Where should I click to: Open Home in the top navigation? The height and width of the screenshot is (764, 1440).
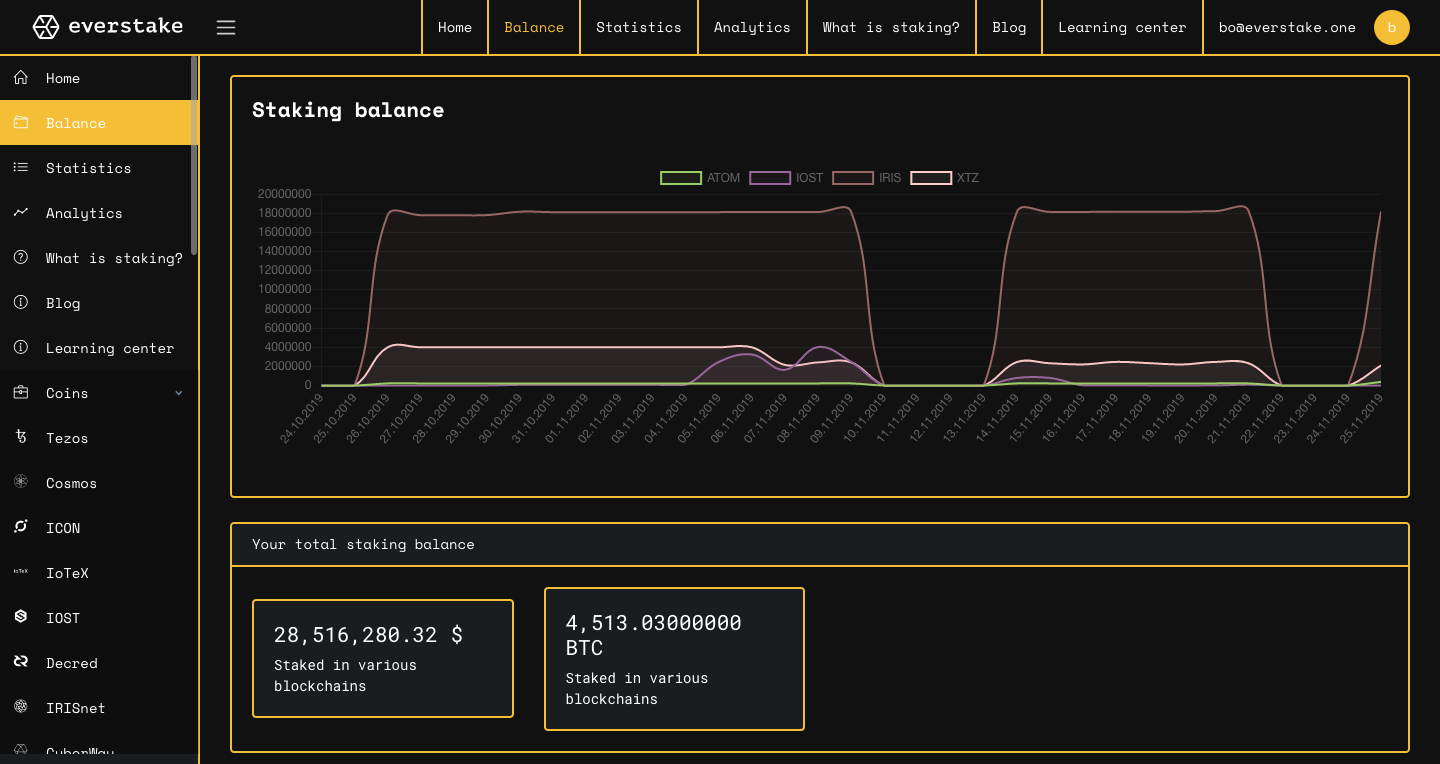click(455, 27)
